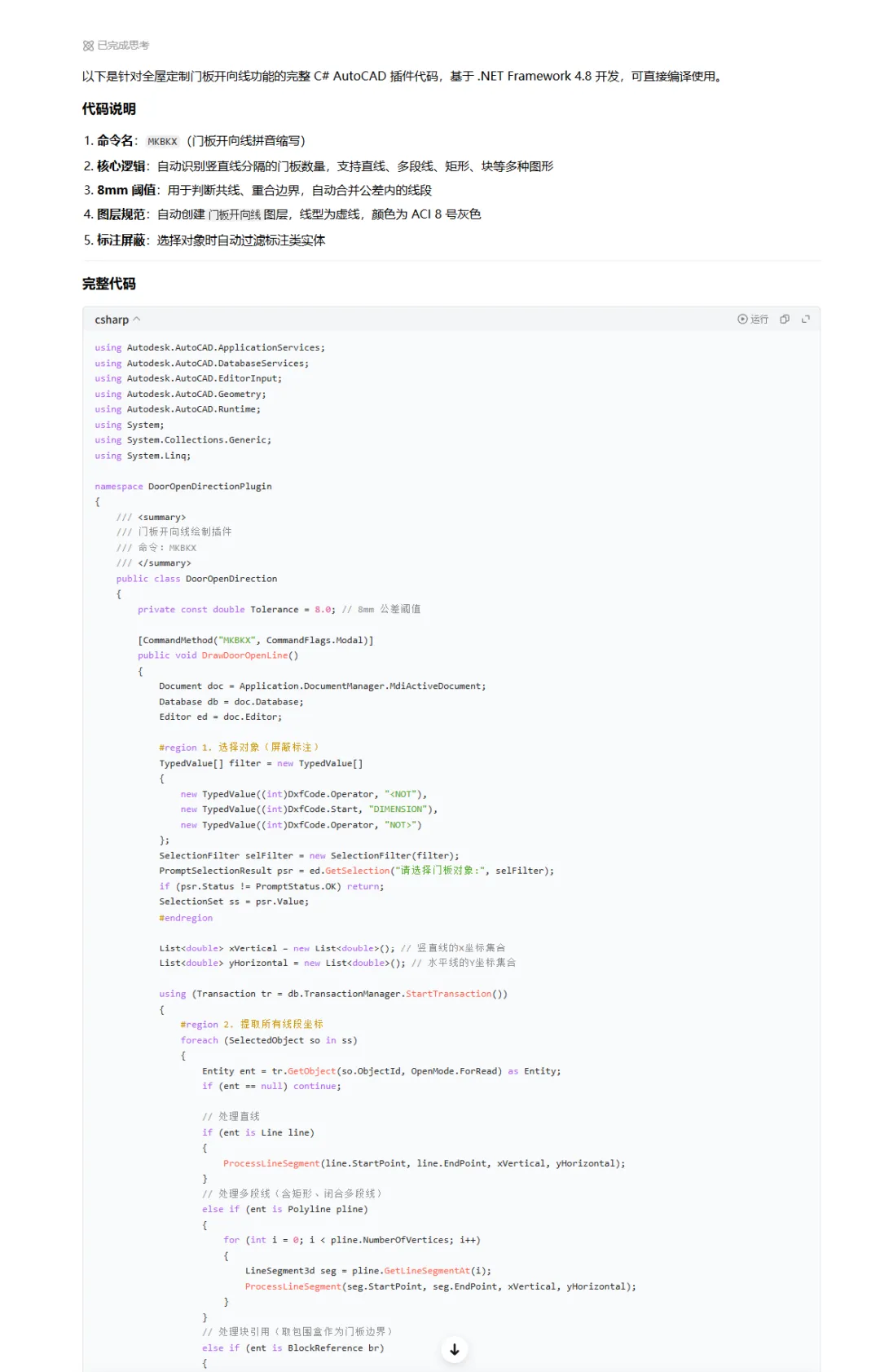Click the #region 1 选择对象 line
Screen dimensions: 880x1372
point(240,748)
